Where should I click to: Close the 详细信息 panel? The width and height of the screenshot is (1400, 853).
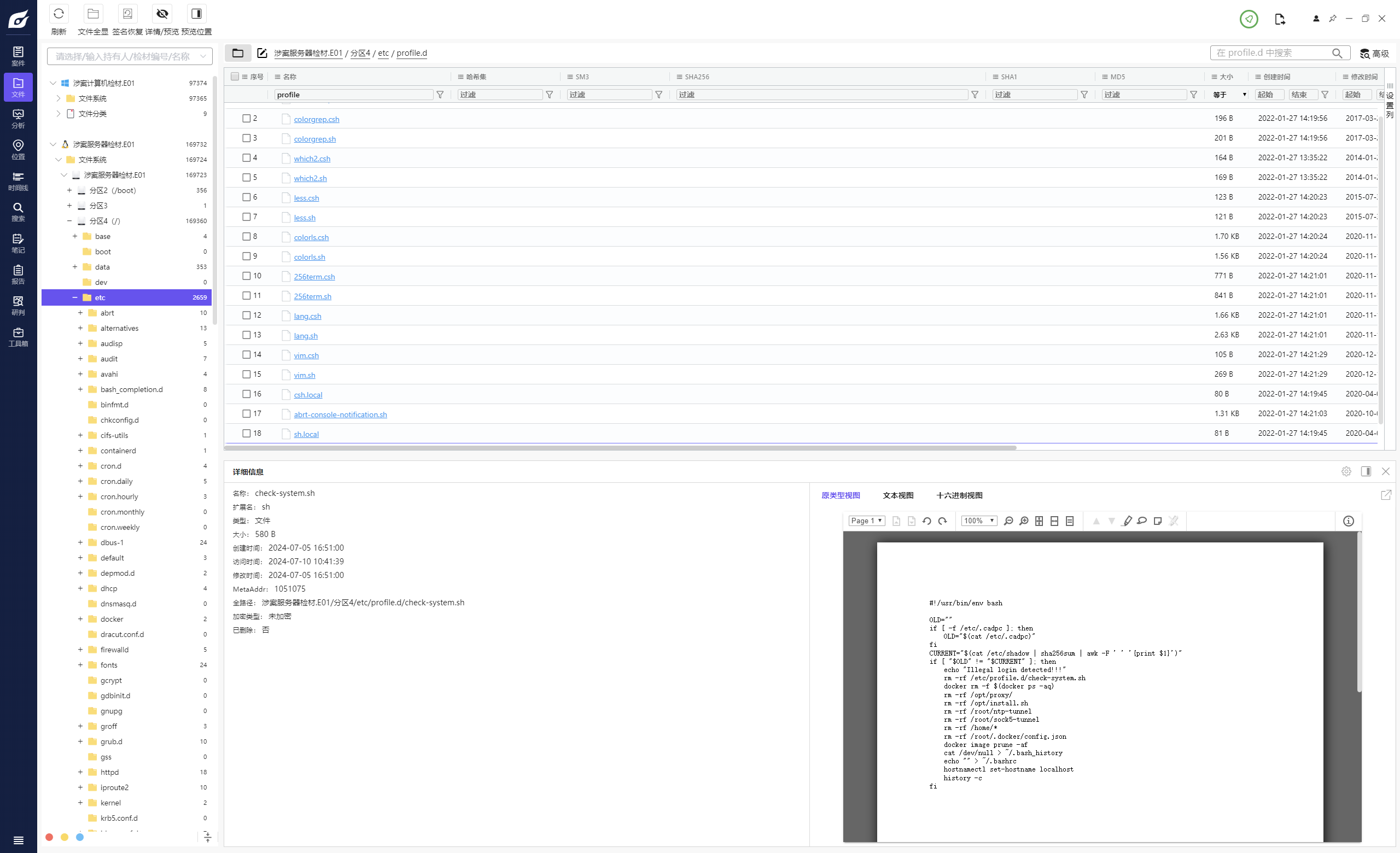1385,471
